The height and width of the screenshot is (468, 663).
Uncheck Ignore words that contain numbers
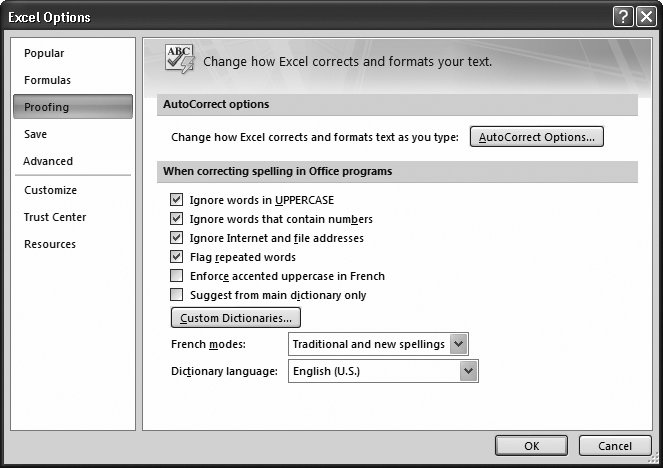click(x=177, y=219)
